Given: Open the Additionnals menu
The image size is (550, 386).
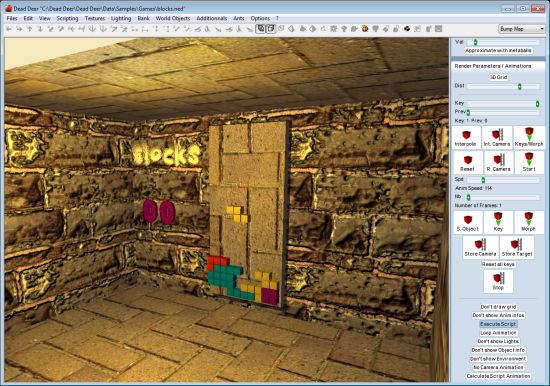Looking at the screenshot, I should pos(212,18).
